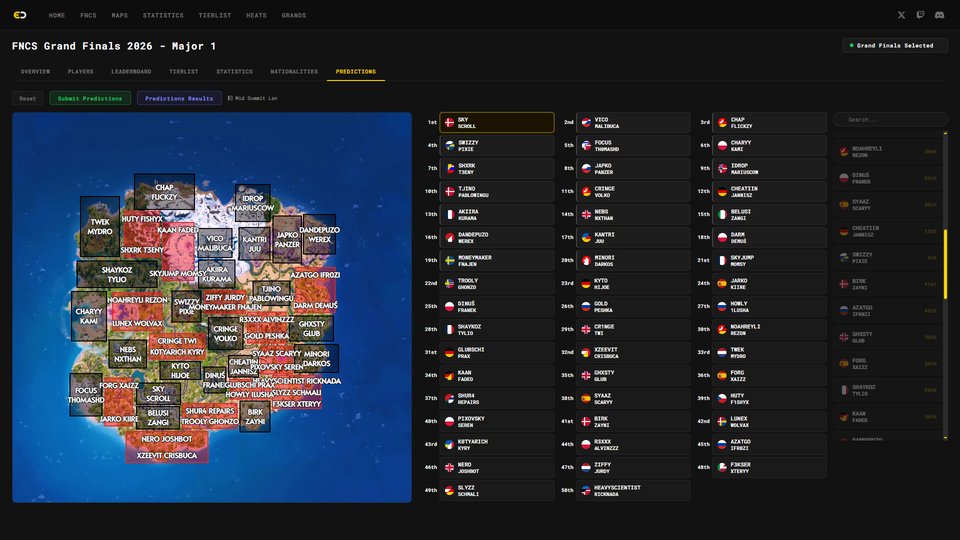This screenshot has width=960, height=540.
Task: Select Syaaz Scaryy in the search list
Action: [889, 204]
